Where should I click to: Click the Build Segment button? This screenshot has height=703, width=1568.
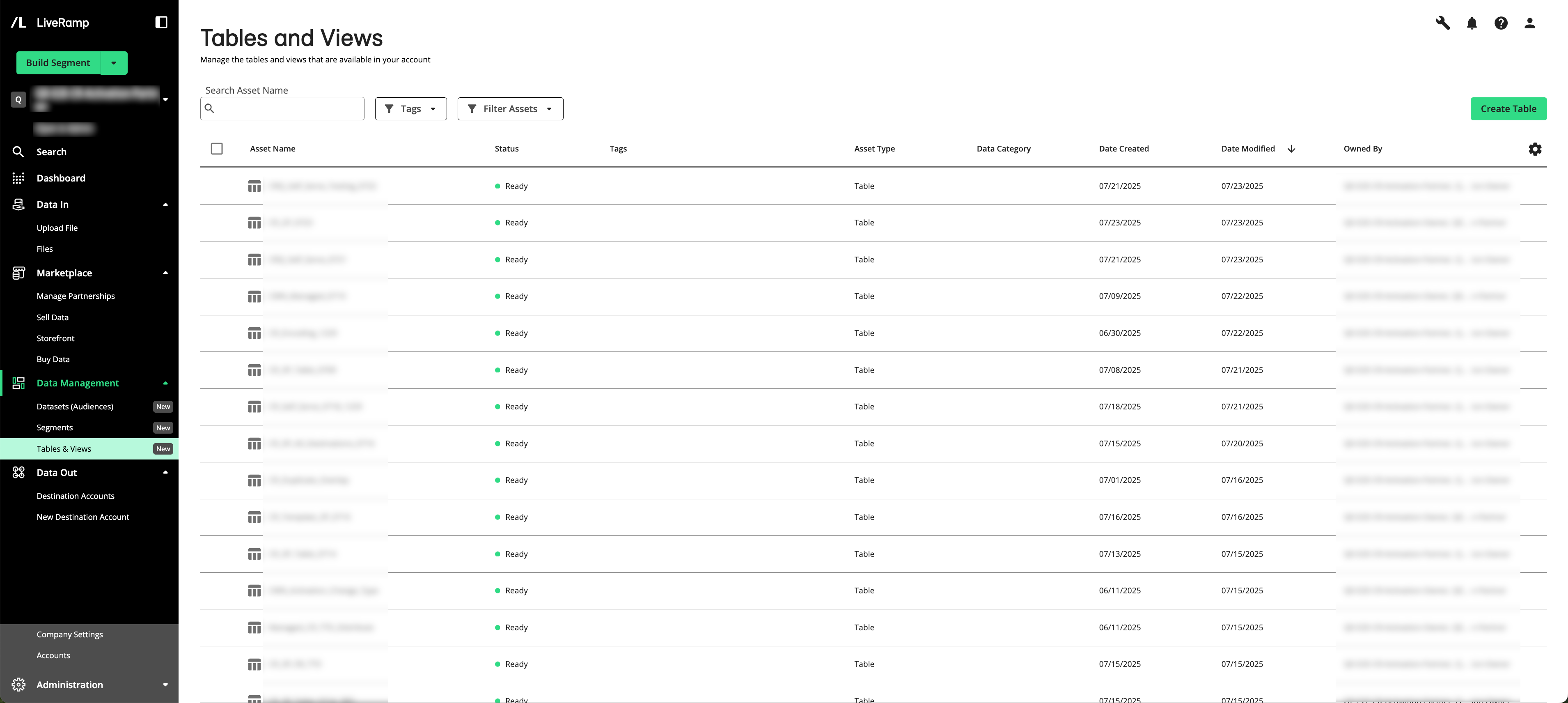tap(58, 63)
